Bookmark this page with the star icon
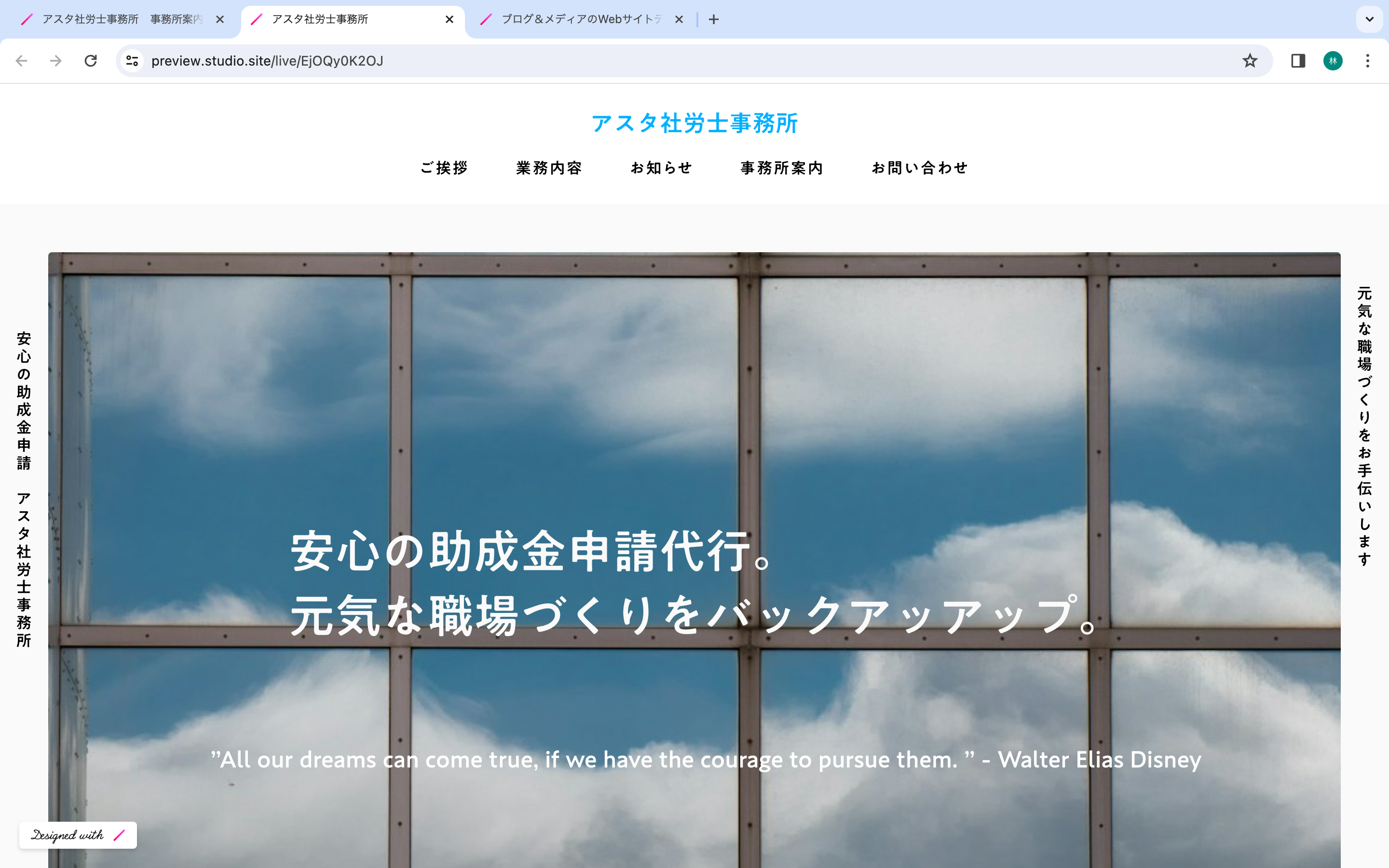Viewport: 1389px width, 868px height. (1250, 61)
